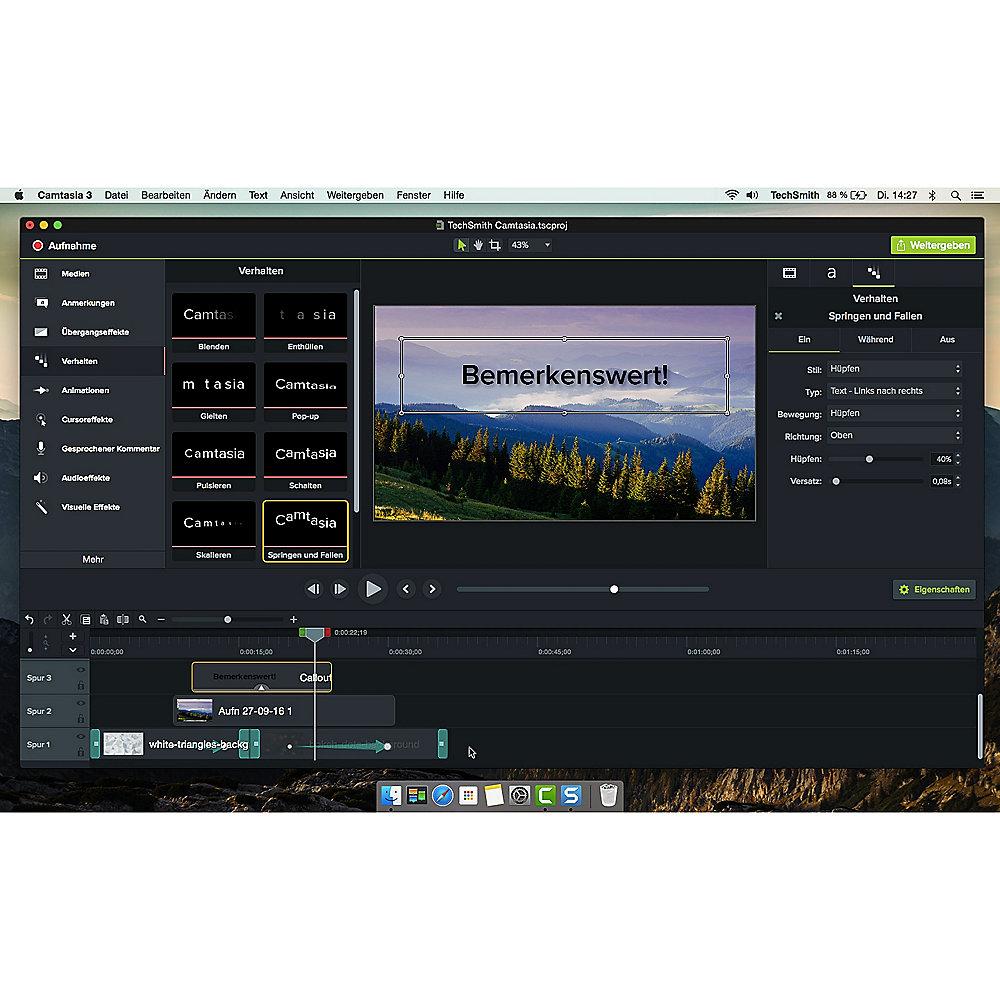Click the green Weitergeben share button

tap(932, 245)
